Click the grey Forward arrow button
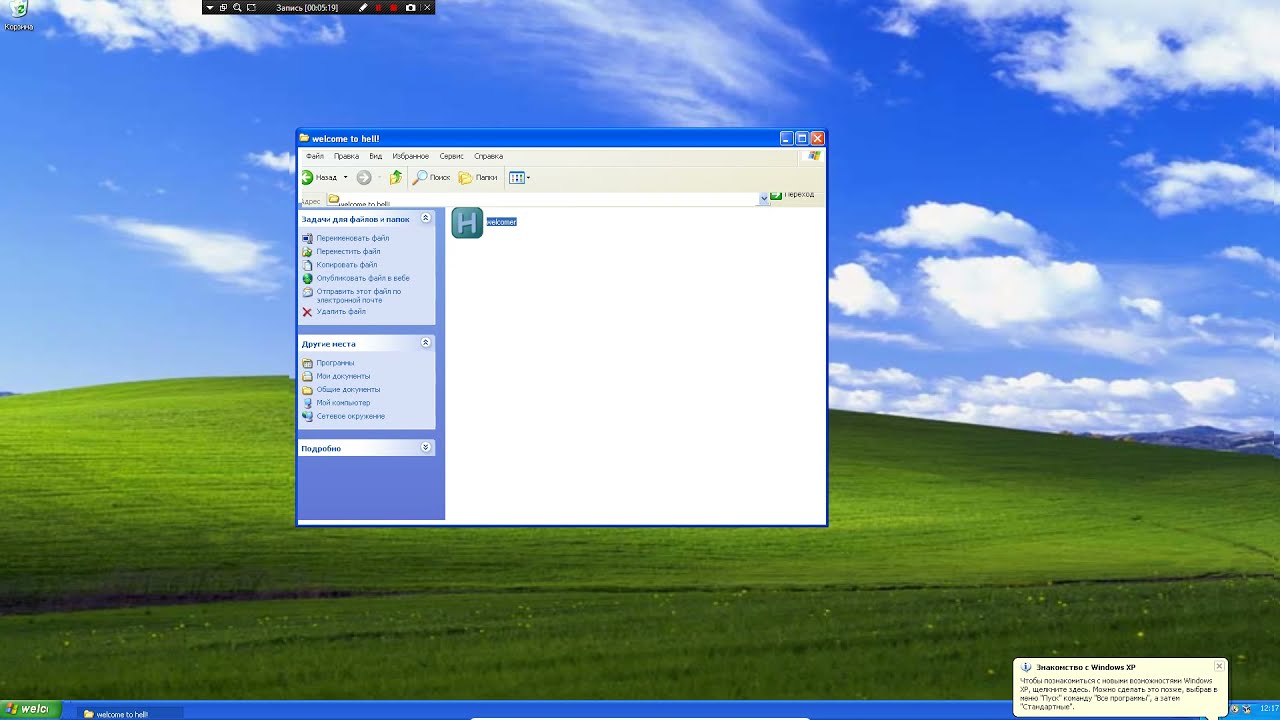Screen dimensions: 1280x720 click(364, 177)
